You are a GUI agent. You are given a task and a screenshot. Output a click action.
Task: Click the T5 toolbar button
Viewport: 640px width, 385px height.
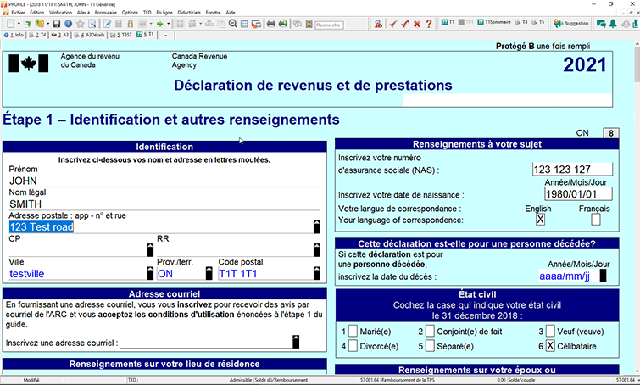[538, 22]
